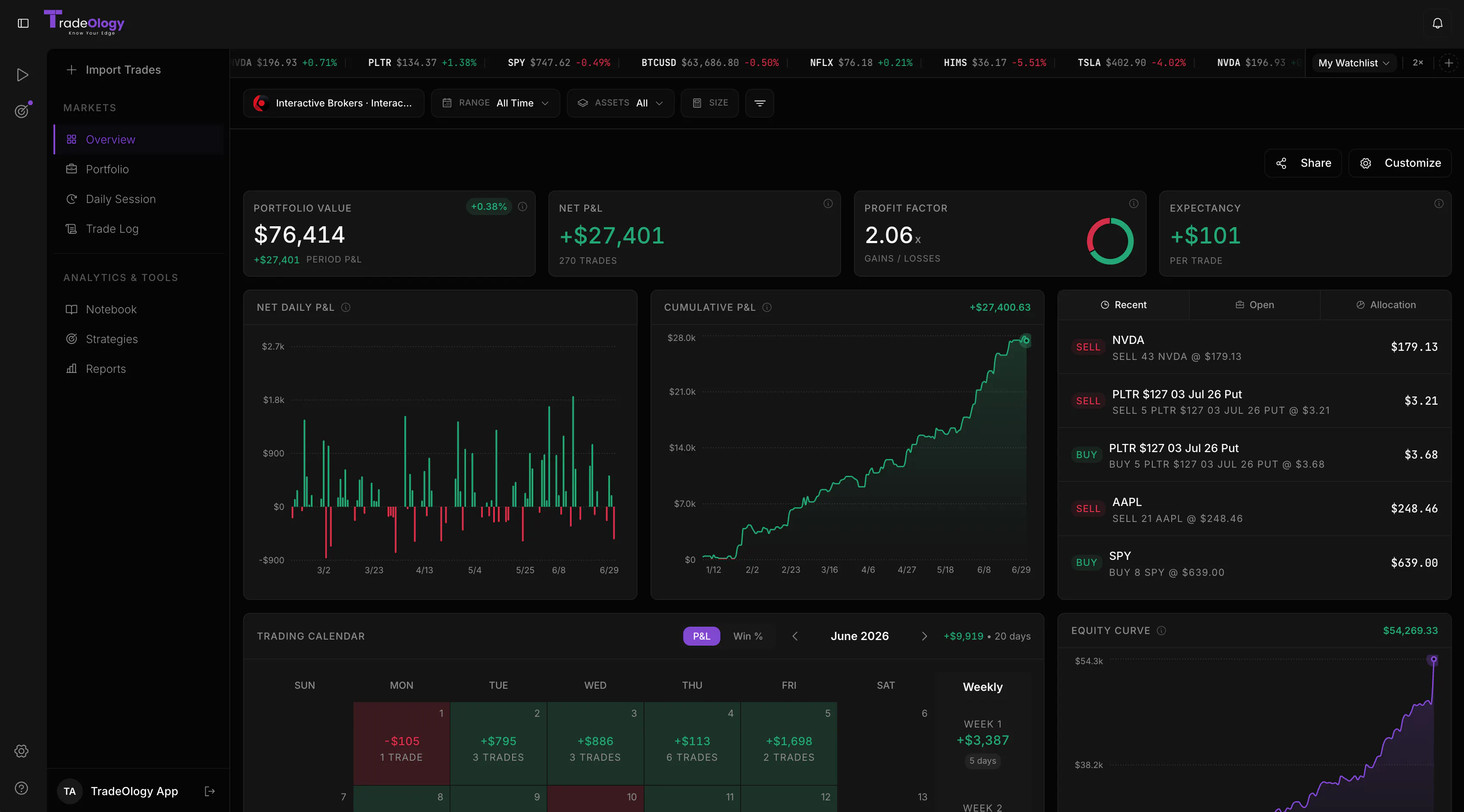Switch to the Open positions tab
The height and width of the screenshot is (812, 1464).
pyautogui.click(x=1254, y=305)
